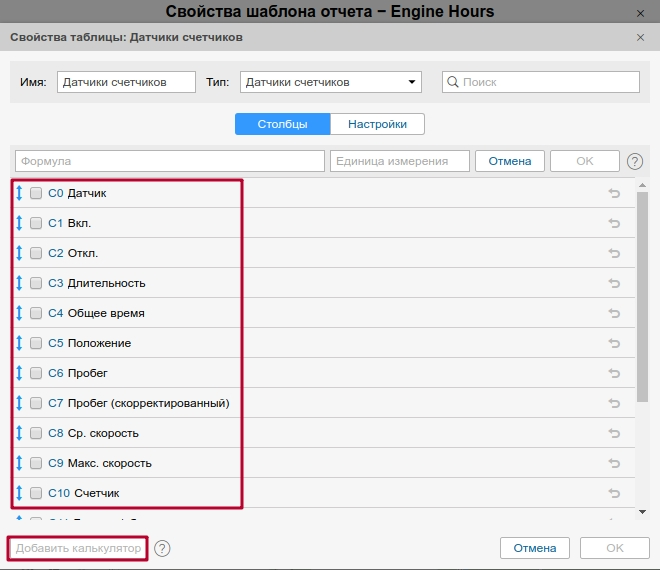Click the reset arrow icon on the C1 Вкл. row

(x=614, y=223)
